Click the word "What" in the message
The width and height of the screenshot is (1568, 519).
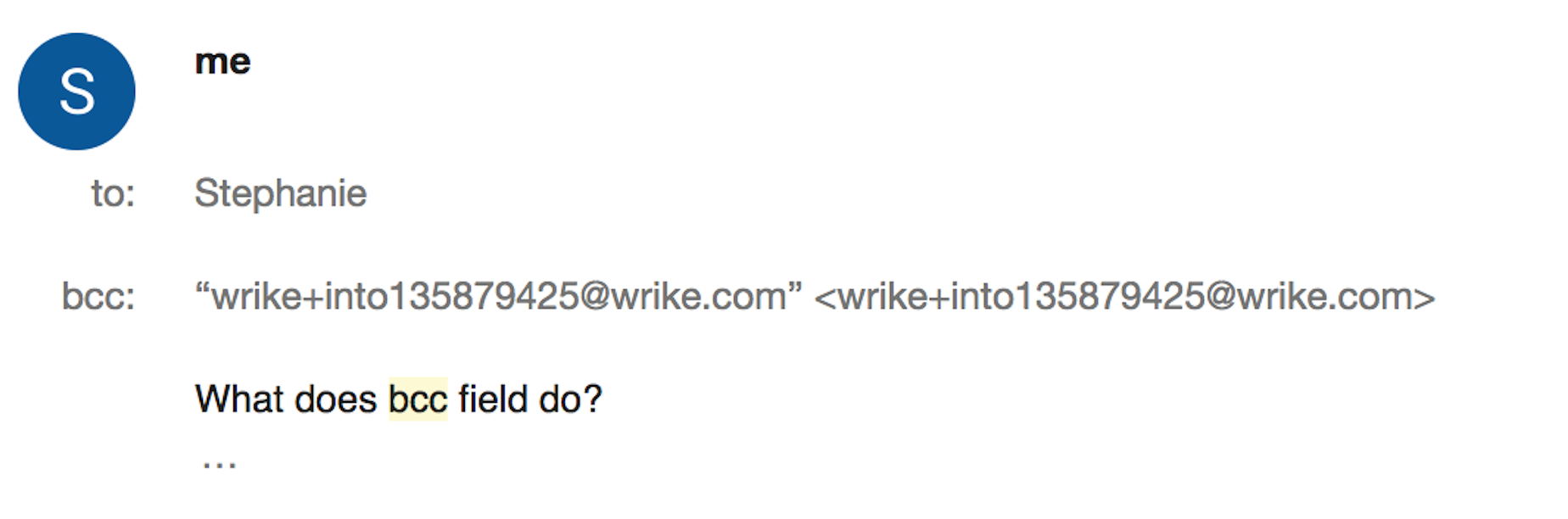click(239, 399)
